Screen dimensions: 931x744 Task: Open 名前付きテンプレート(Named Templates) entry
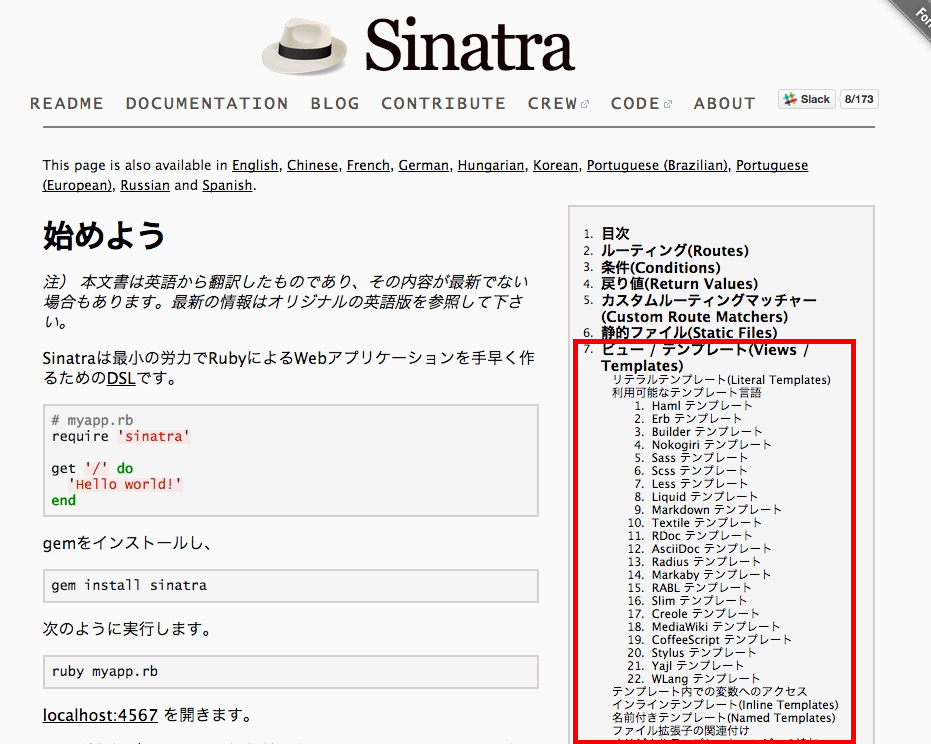[x=723, y=718]
